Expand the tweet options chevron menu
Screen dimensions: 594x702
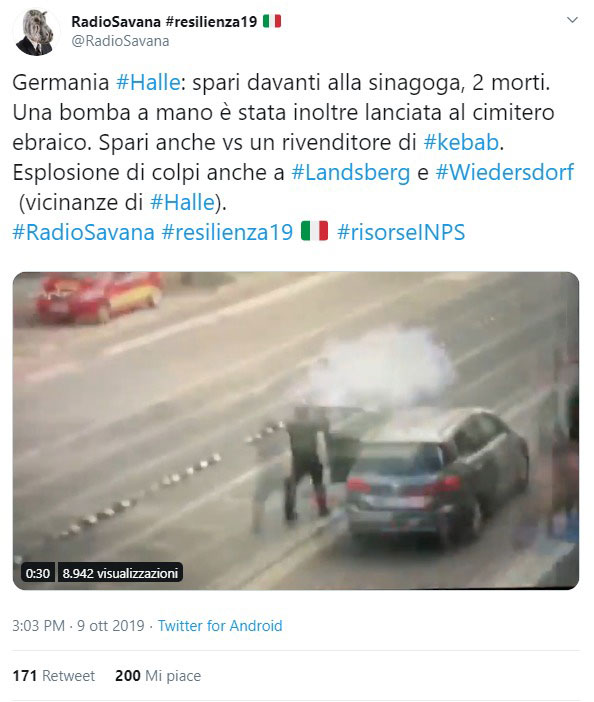[572, 20]
